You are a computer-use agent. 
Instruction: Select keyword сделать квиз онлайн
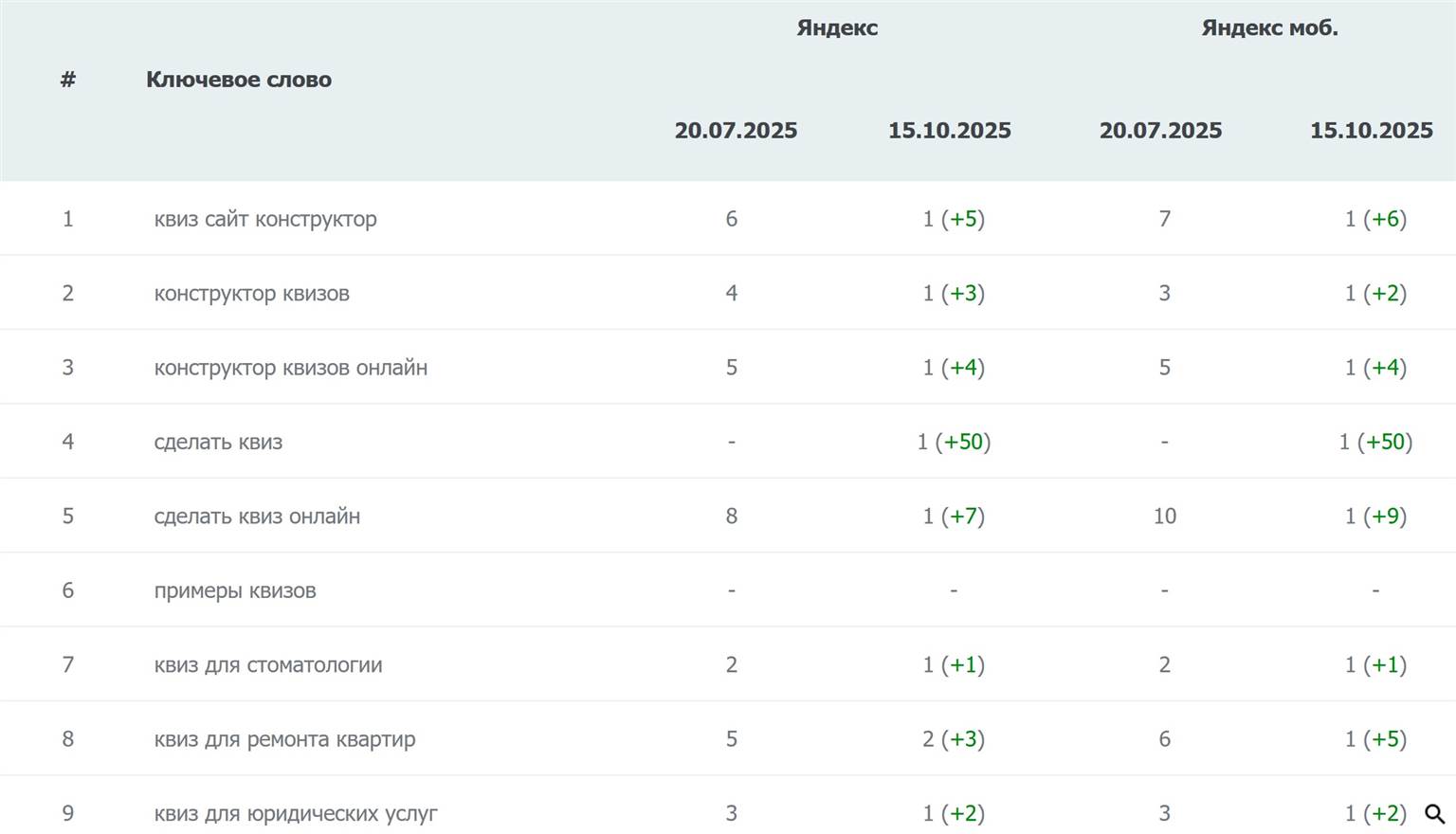click(x=257, y=517)
